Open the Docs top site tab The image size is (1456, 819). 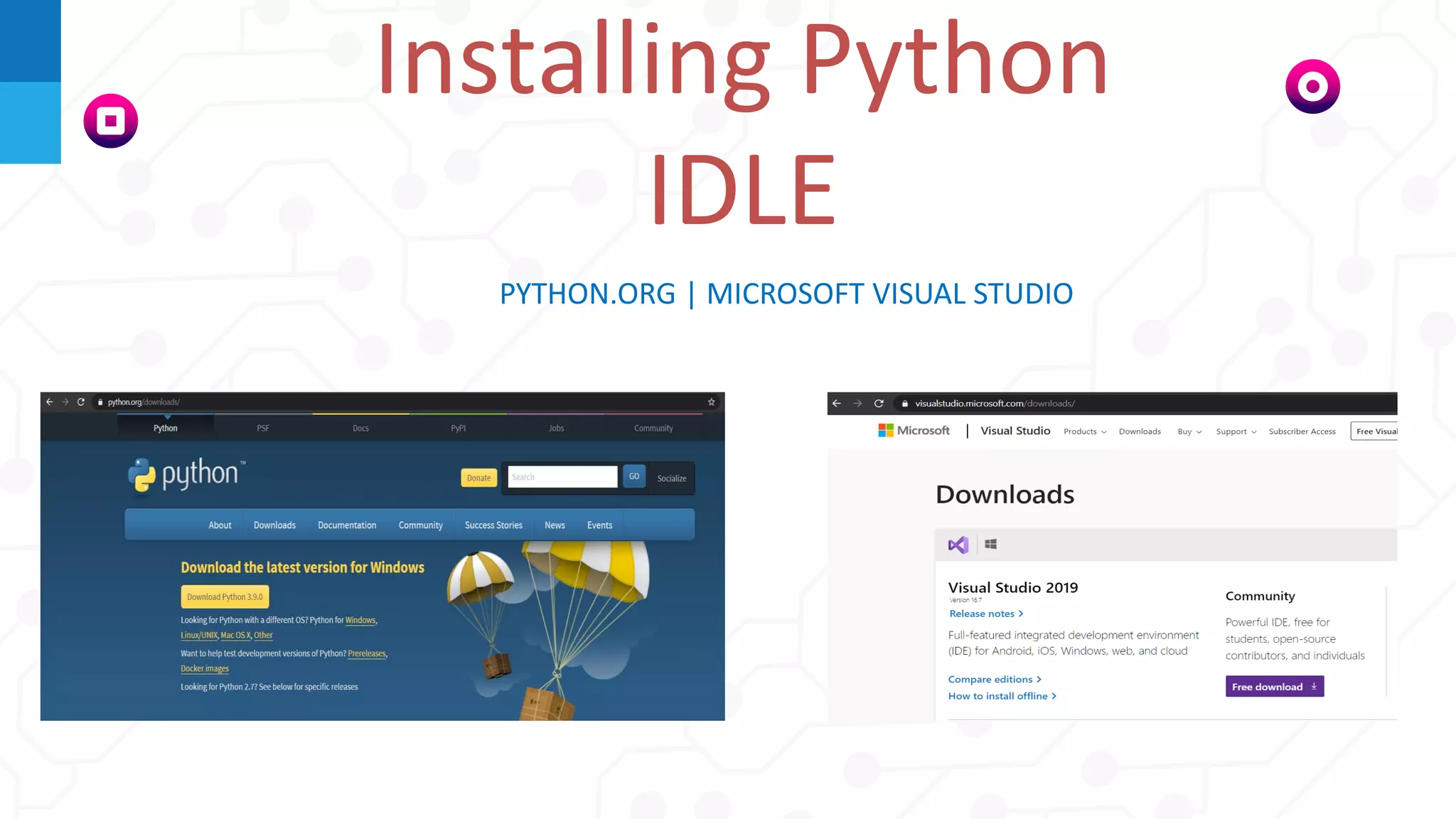360,428
